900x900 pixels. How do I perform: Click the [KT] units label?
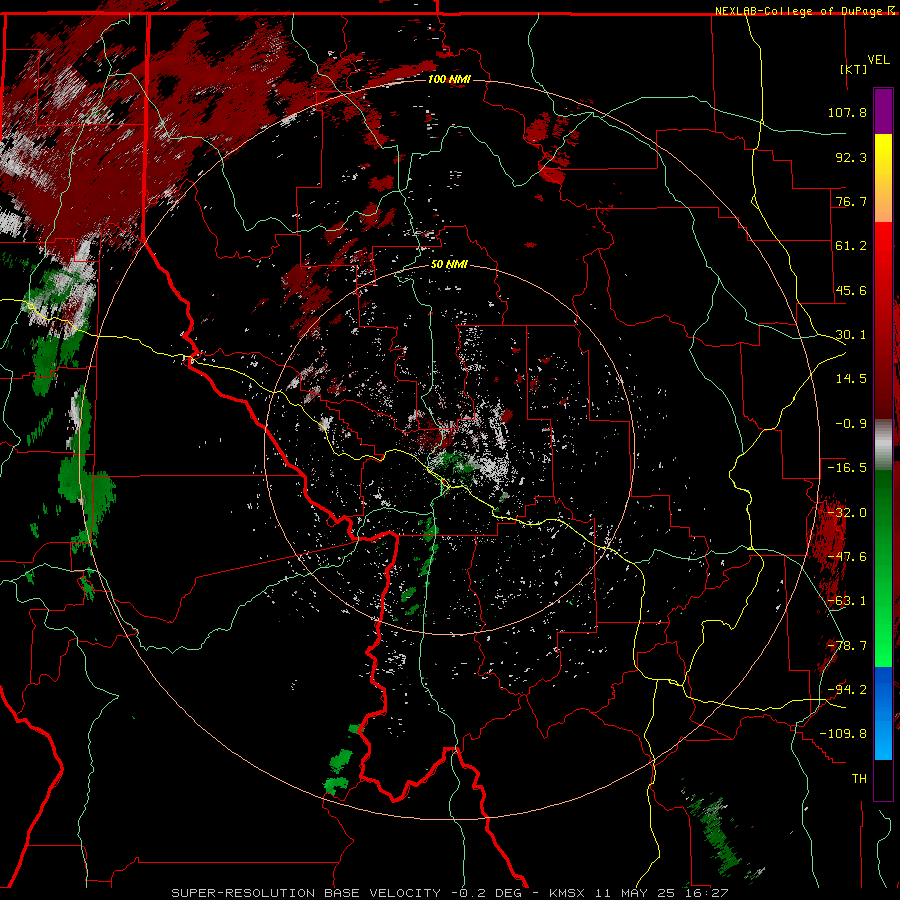tap(854, 69)
